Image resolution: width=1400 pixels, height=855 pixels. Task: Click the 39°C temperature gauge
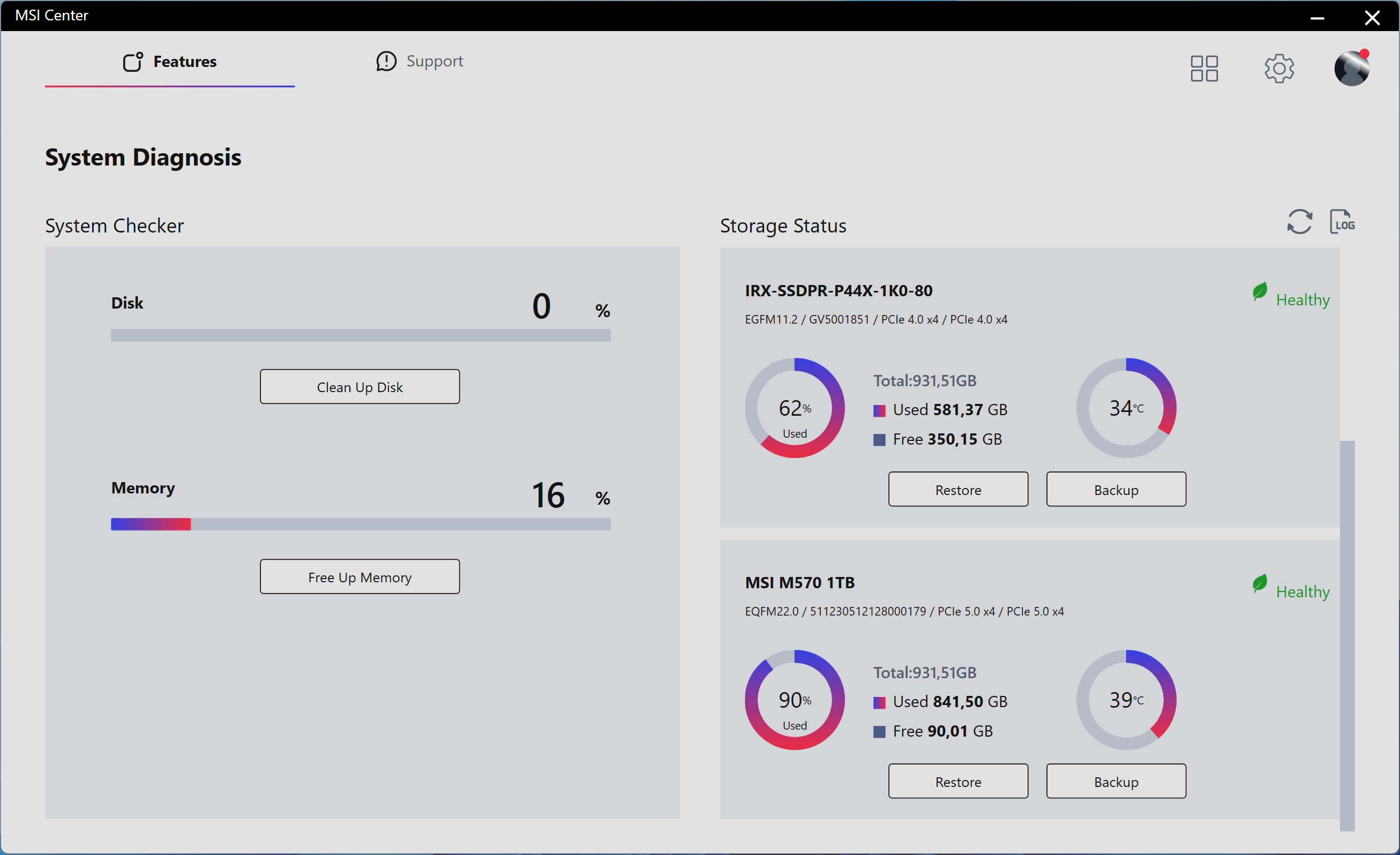click(1126, 700)
